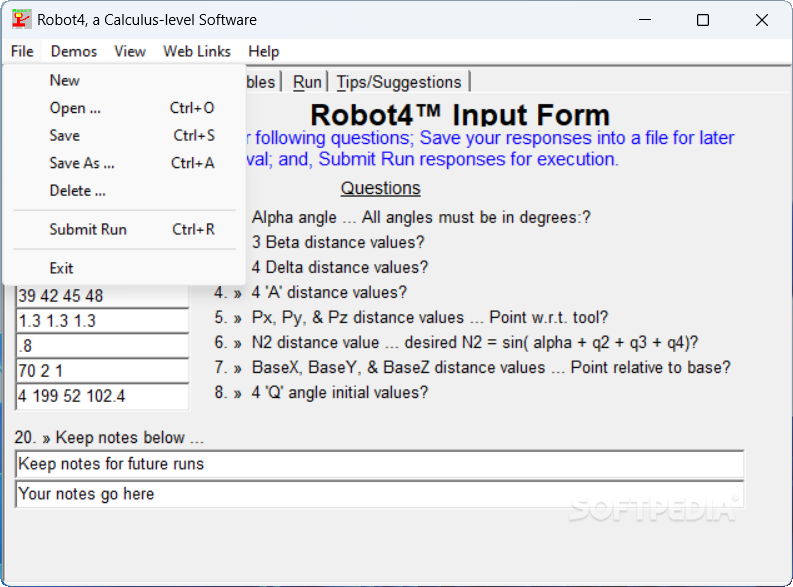The width and height of the screenshot is (793, 587).
Task: Maximize the Robot4 window
Action: point(703,20)
